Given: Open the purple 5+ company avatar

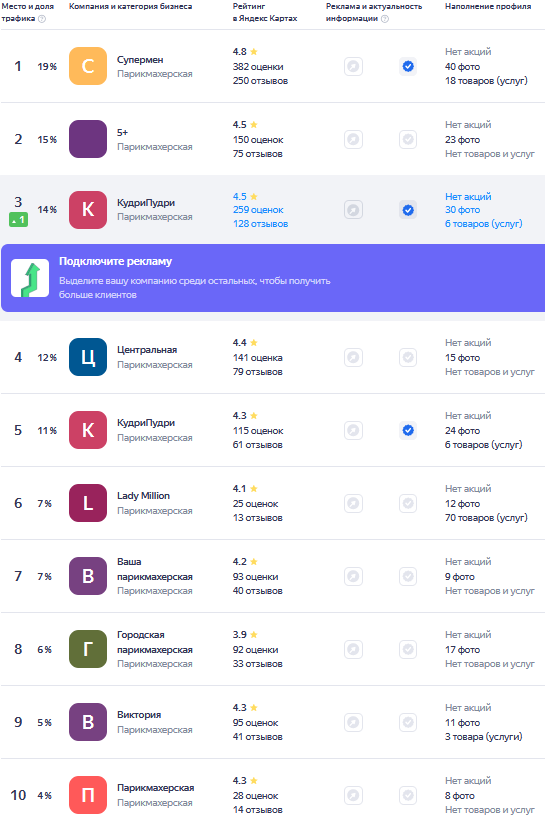Looking at the screenshot, I should (x=88, y=139).
